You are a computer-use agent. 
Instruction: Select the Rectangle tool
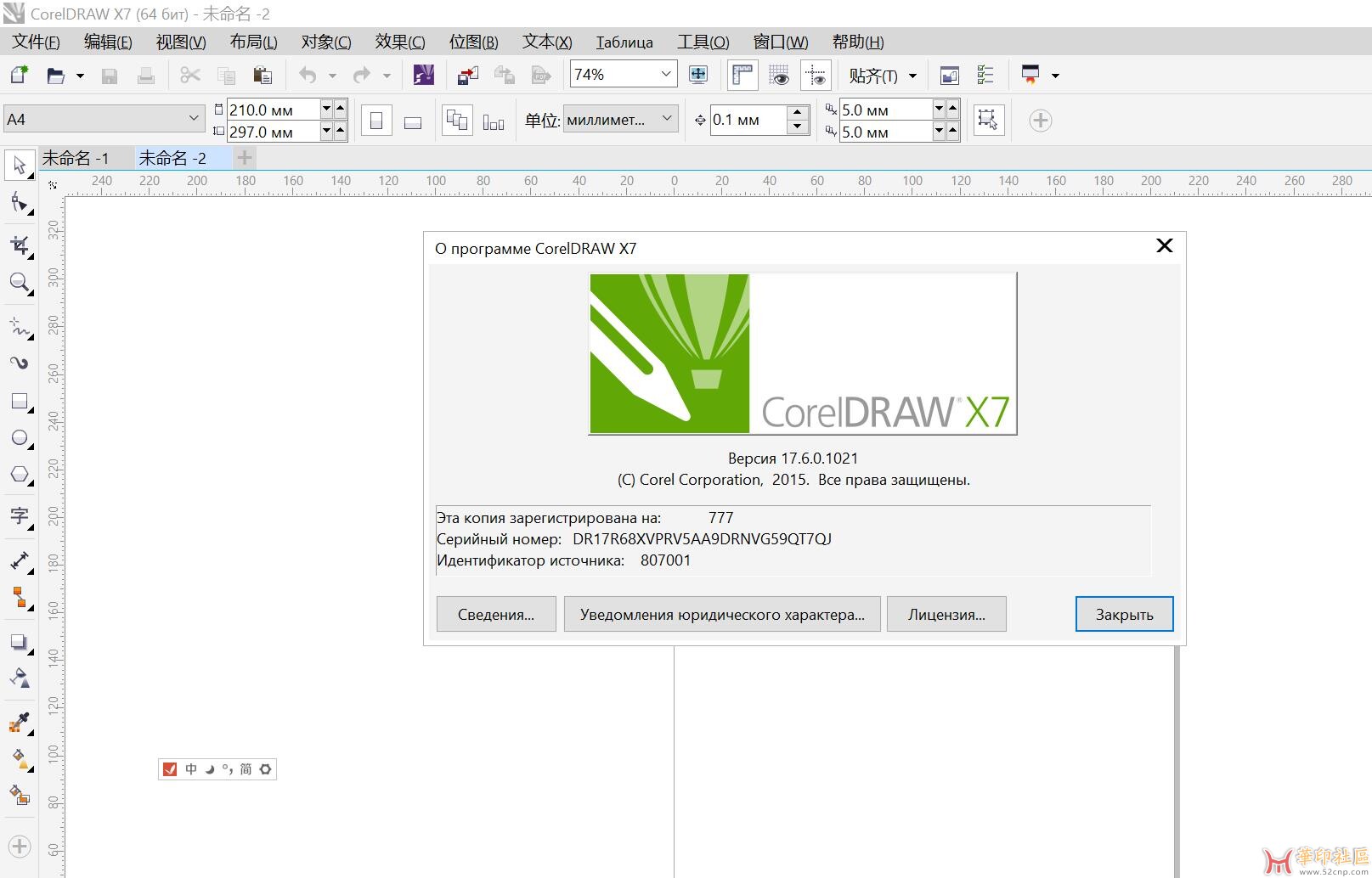[x=20, y=401]
